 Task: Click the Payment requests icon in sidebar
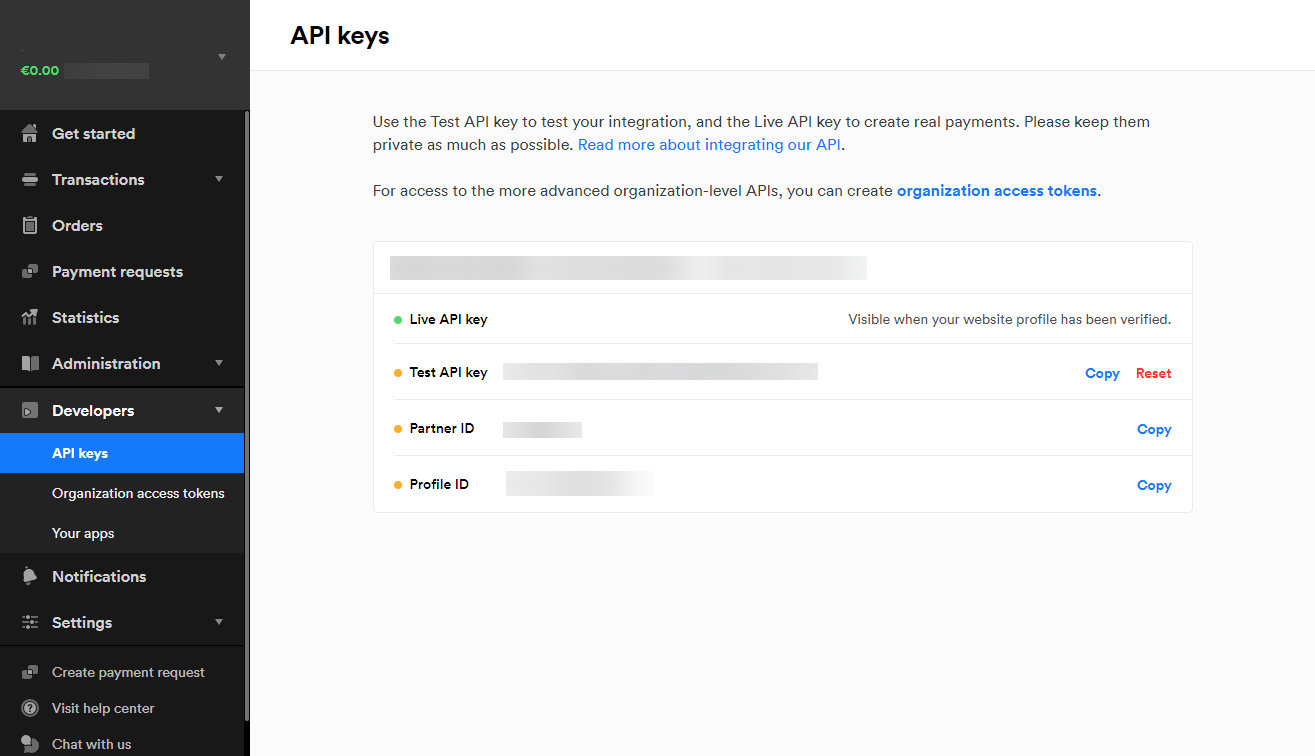[30, 272]
